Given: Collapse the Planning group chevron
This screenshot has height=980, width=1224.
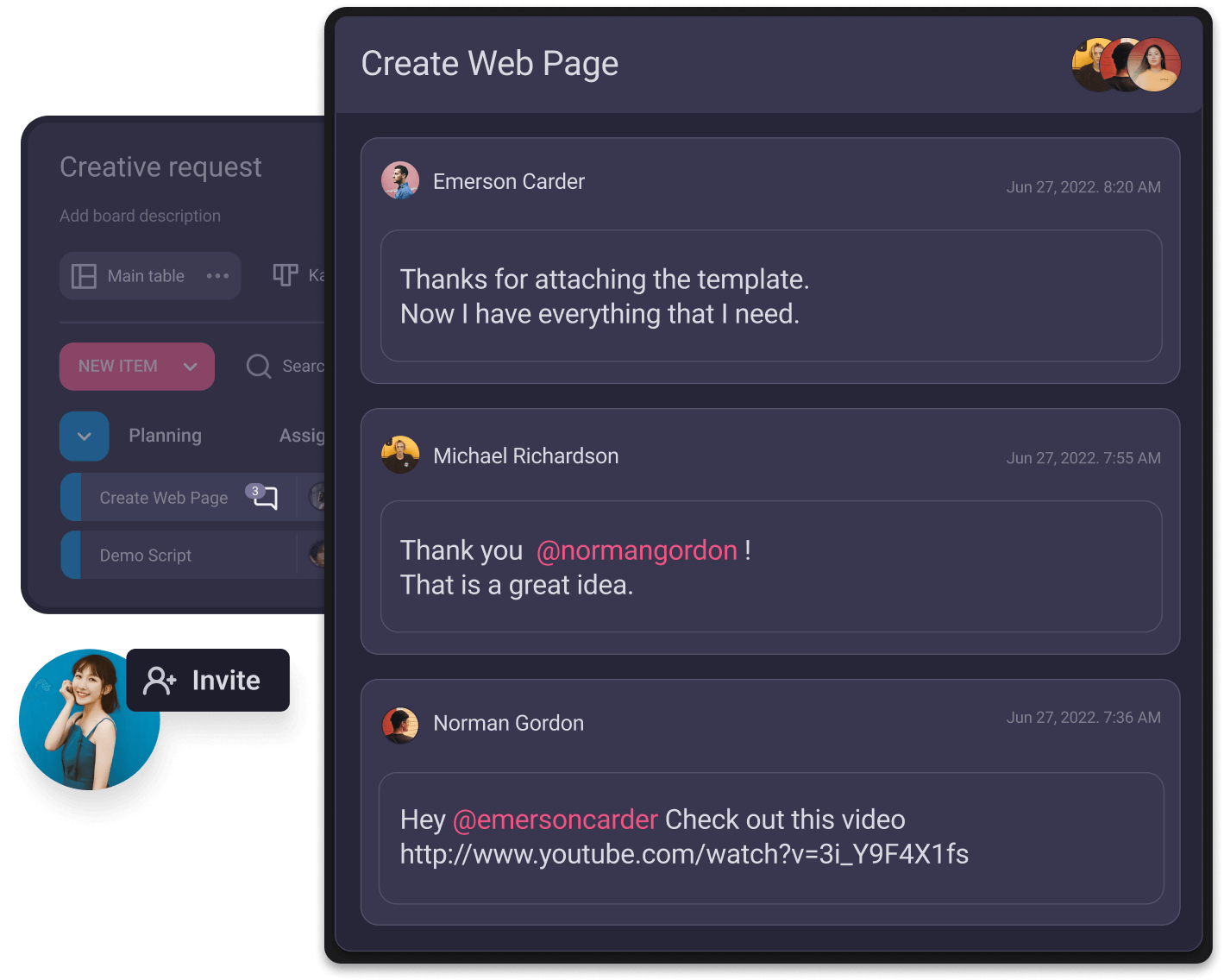Looking at the screenshot, I should 85,437.
